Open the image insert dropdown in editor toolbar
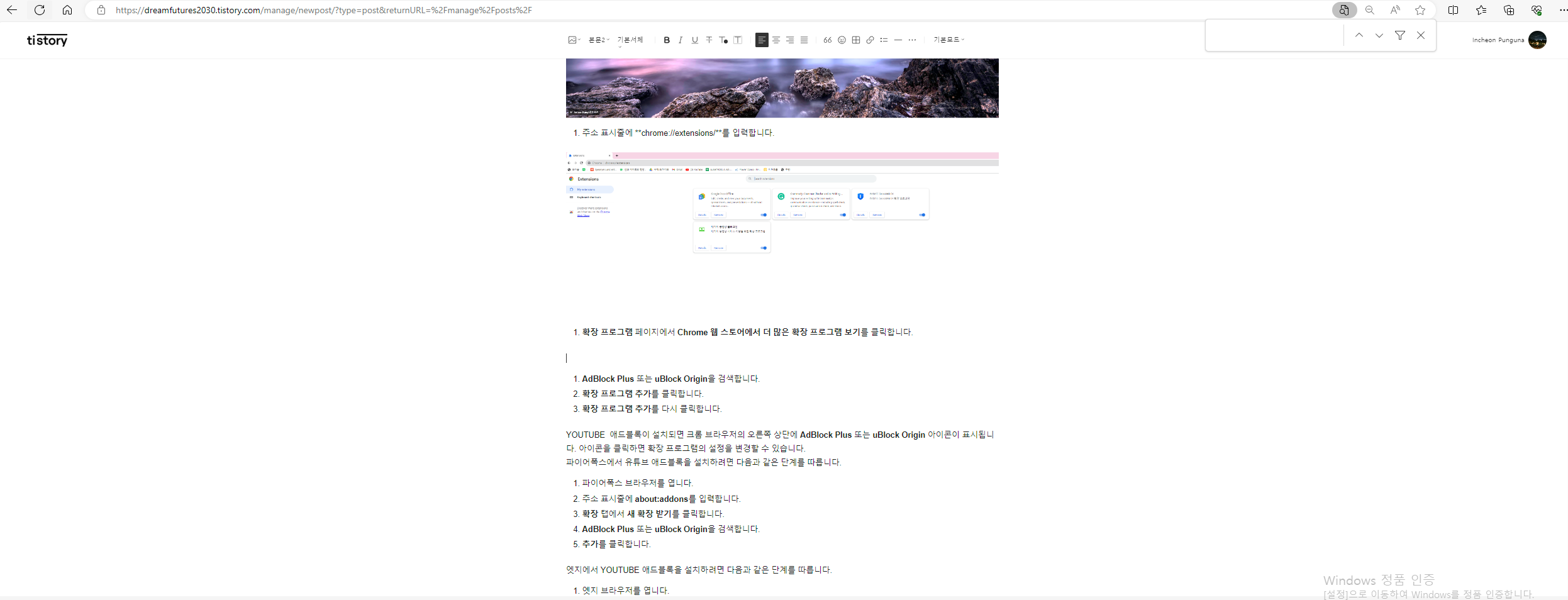The width and height of the screenshot is (1568, 600). [574, 40]
